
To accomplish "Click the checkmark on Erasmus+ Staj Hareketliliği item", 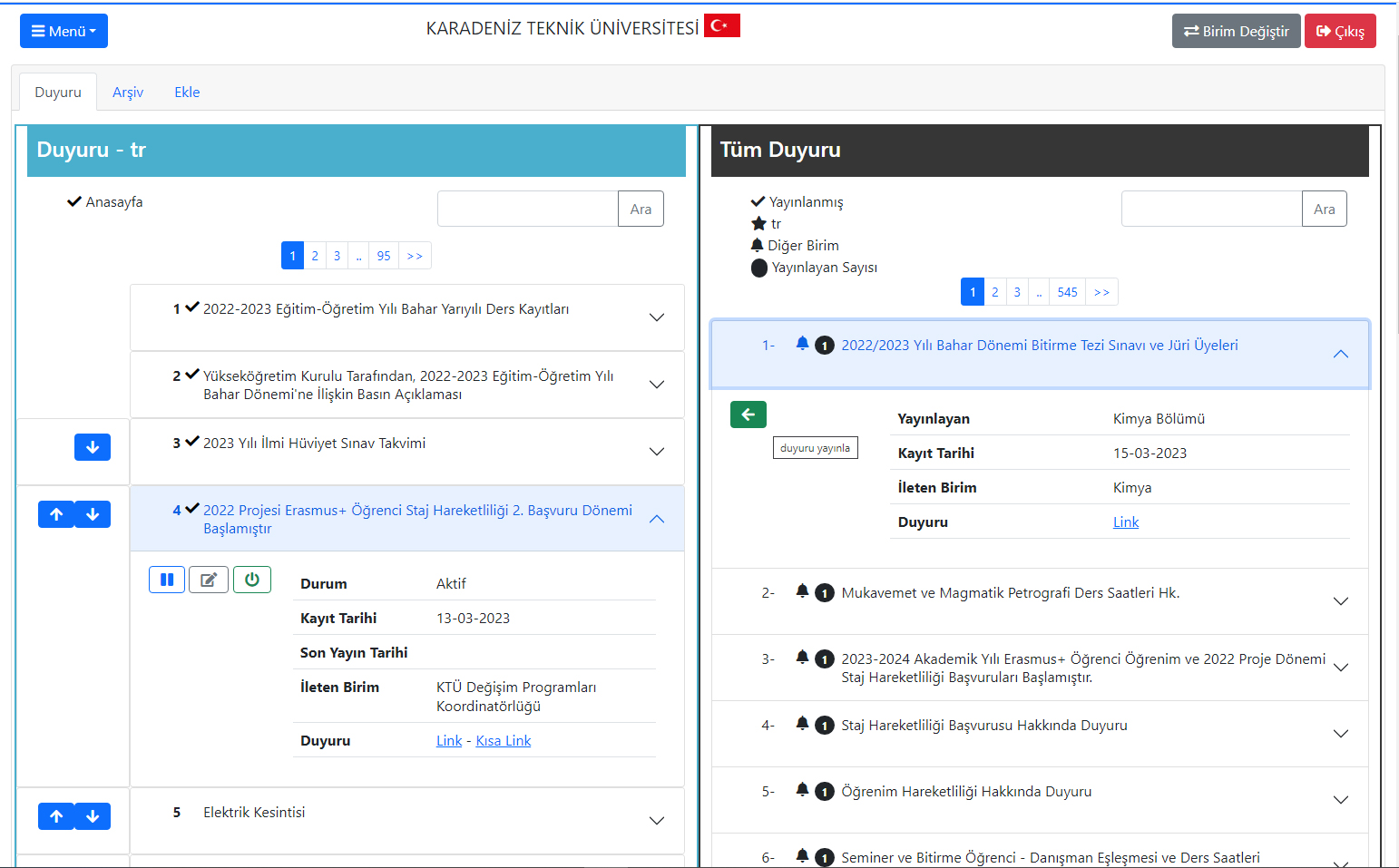I will pos(192,509).
